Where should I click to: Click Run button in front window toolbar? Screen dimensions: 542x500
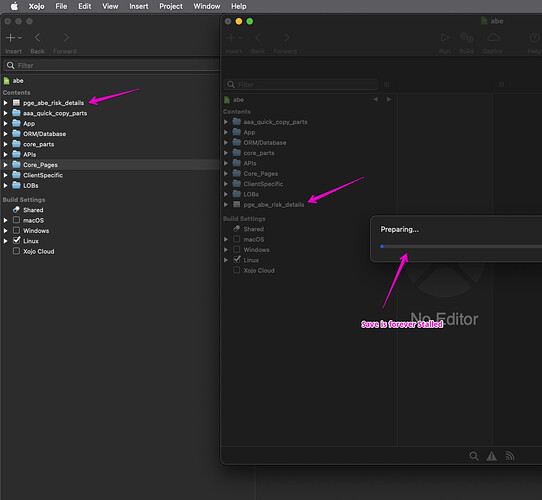tap(445, 37)
